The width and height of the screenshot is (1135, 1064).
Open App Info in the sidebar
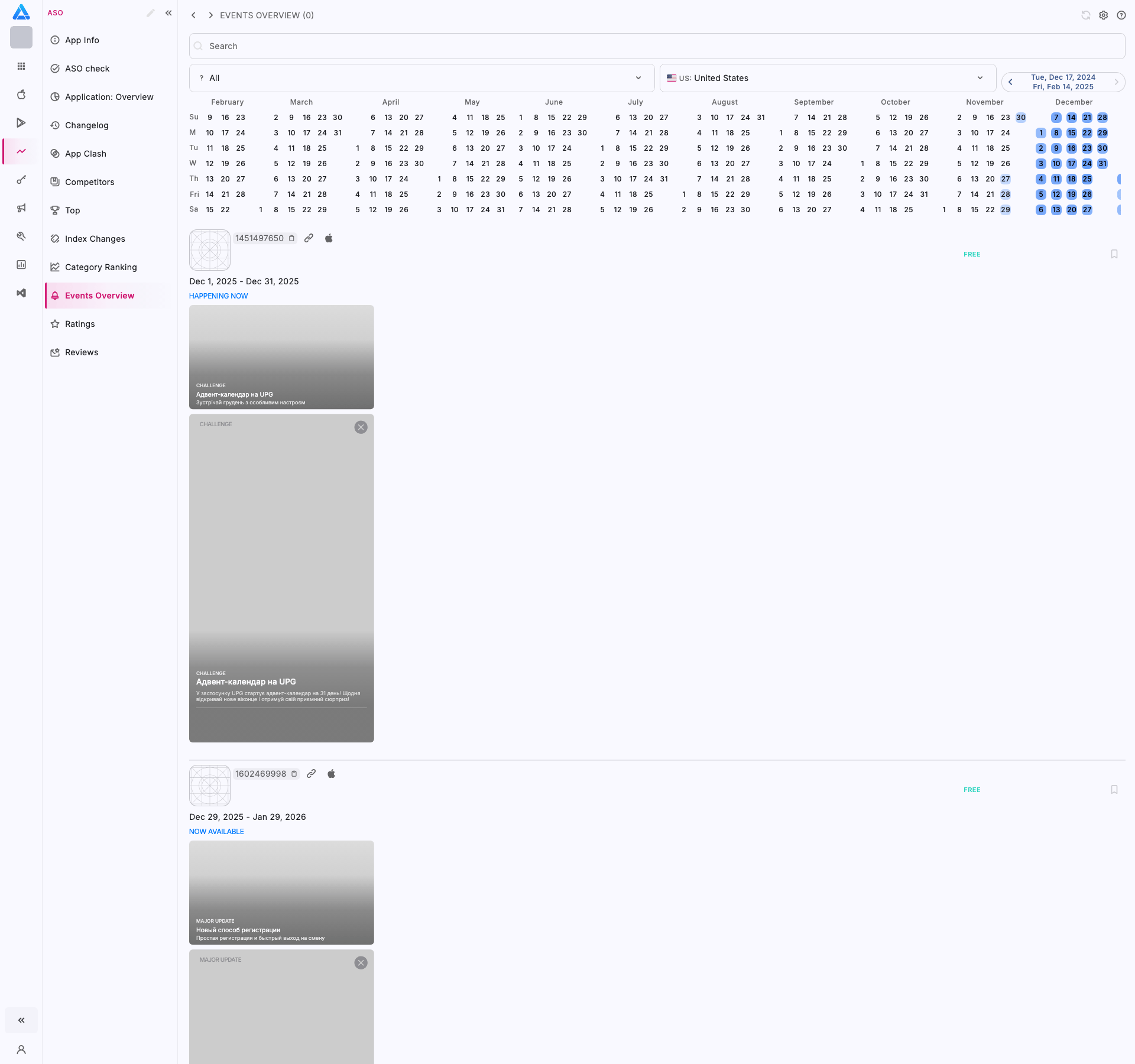click(107, 40)
